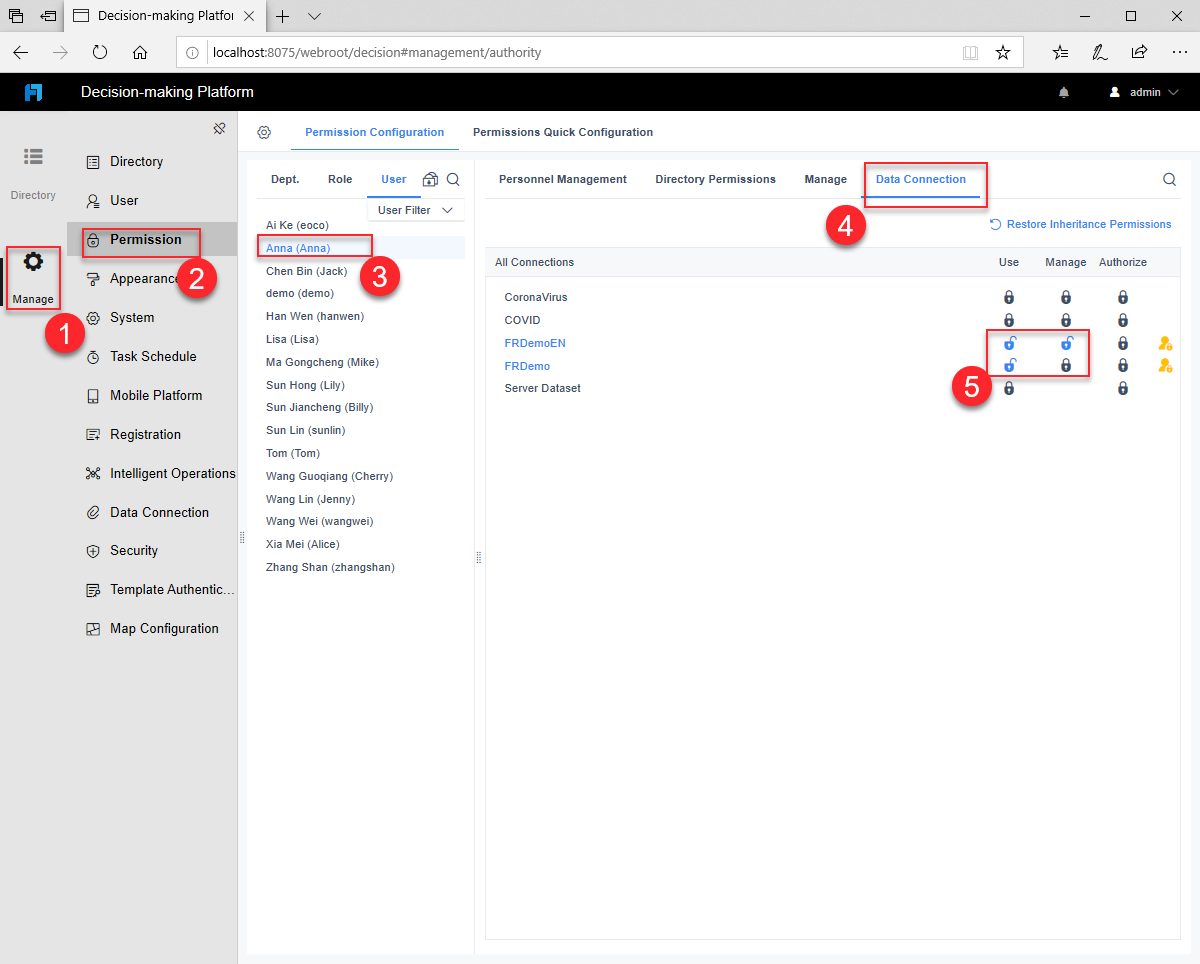Click the department view icon beside User tab
Image resolution: width=1200 pixels, height=964 pixels.
coord(430,179)
